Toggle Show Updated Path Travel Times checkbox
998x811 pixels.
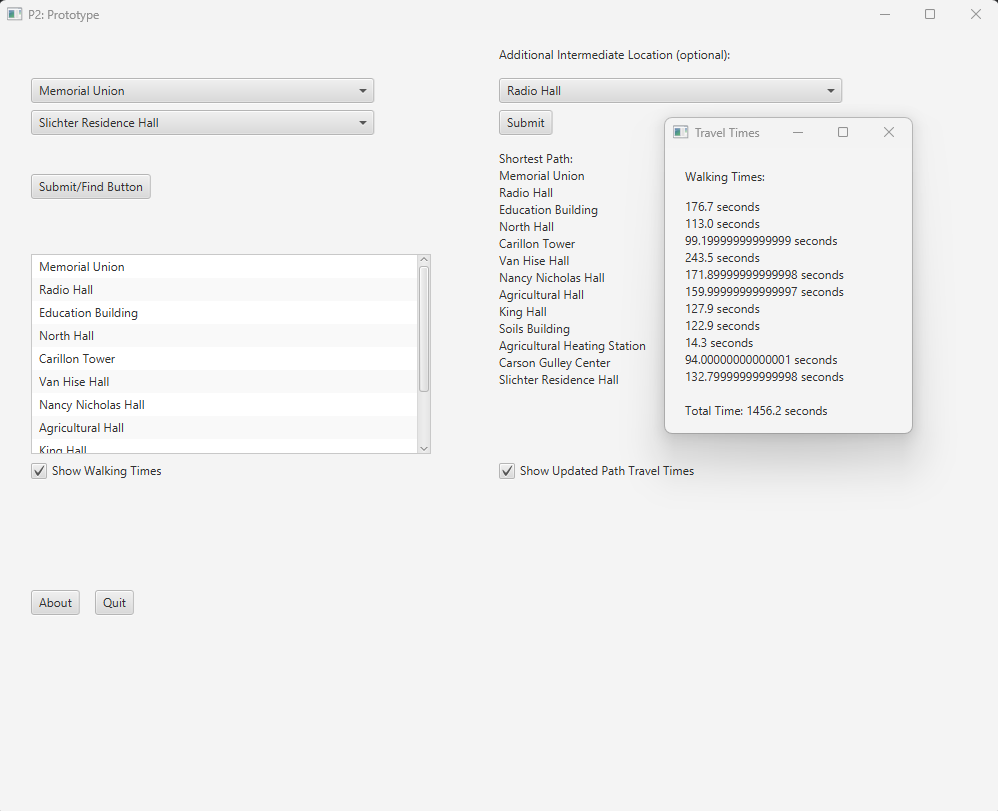507,471
